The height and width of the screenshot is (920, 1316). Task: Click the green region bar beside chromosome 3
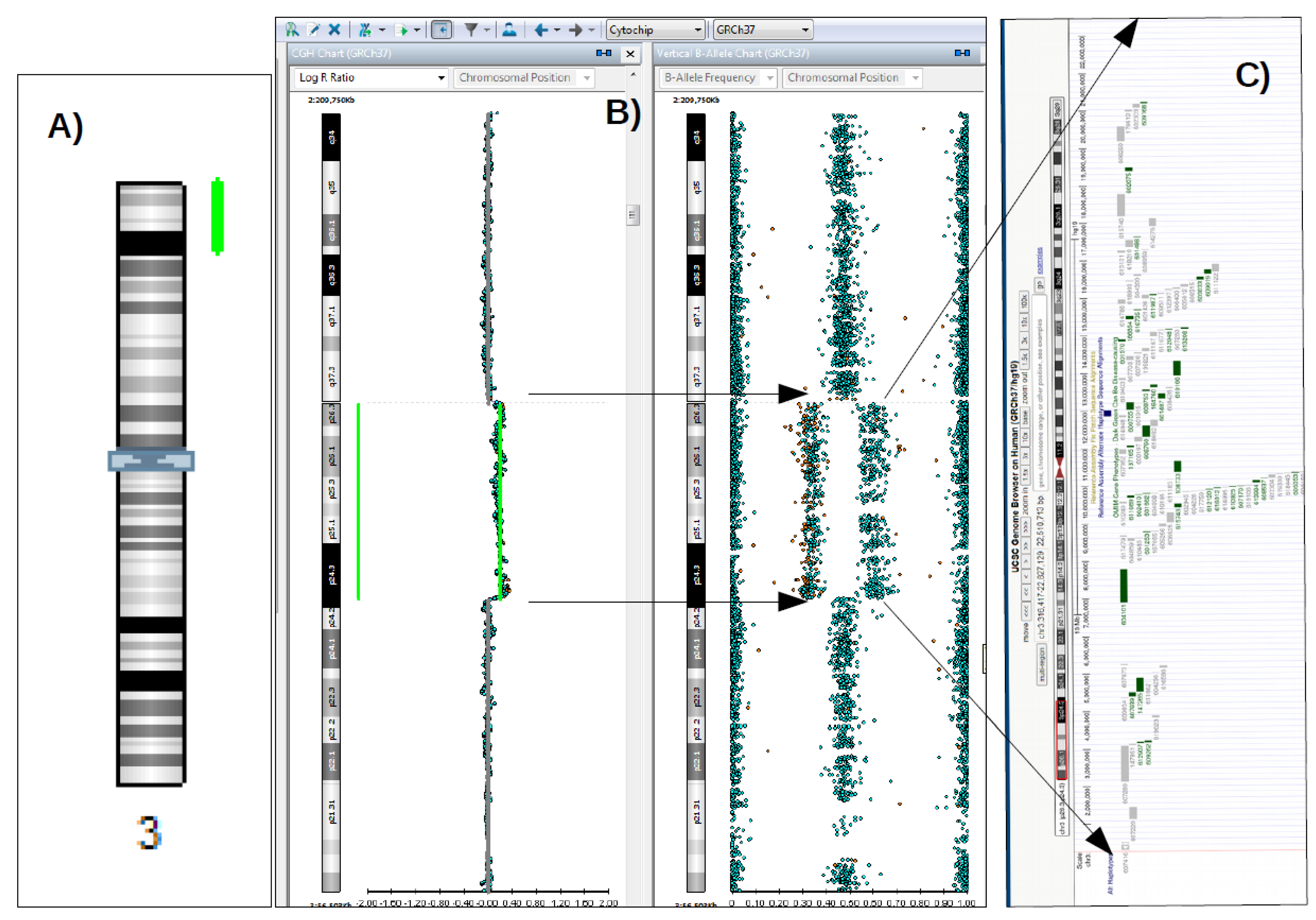tap(217, 216)
